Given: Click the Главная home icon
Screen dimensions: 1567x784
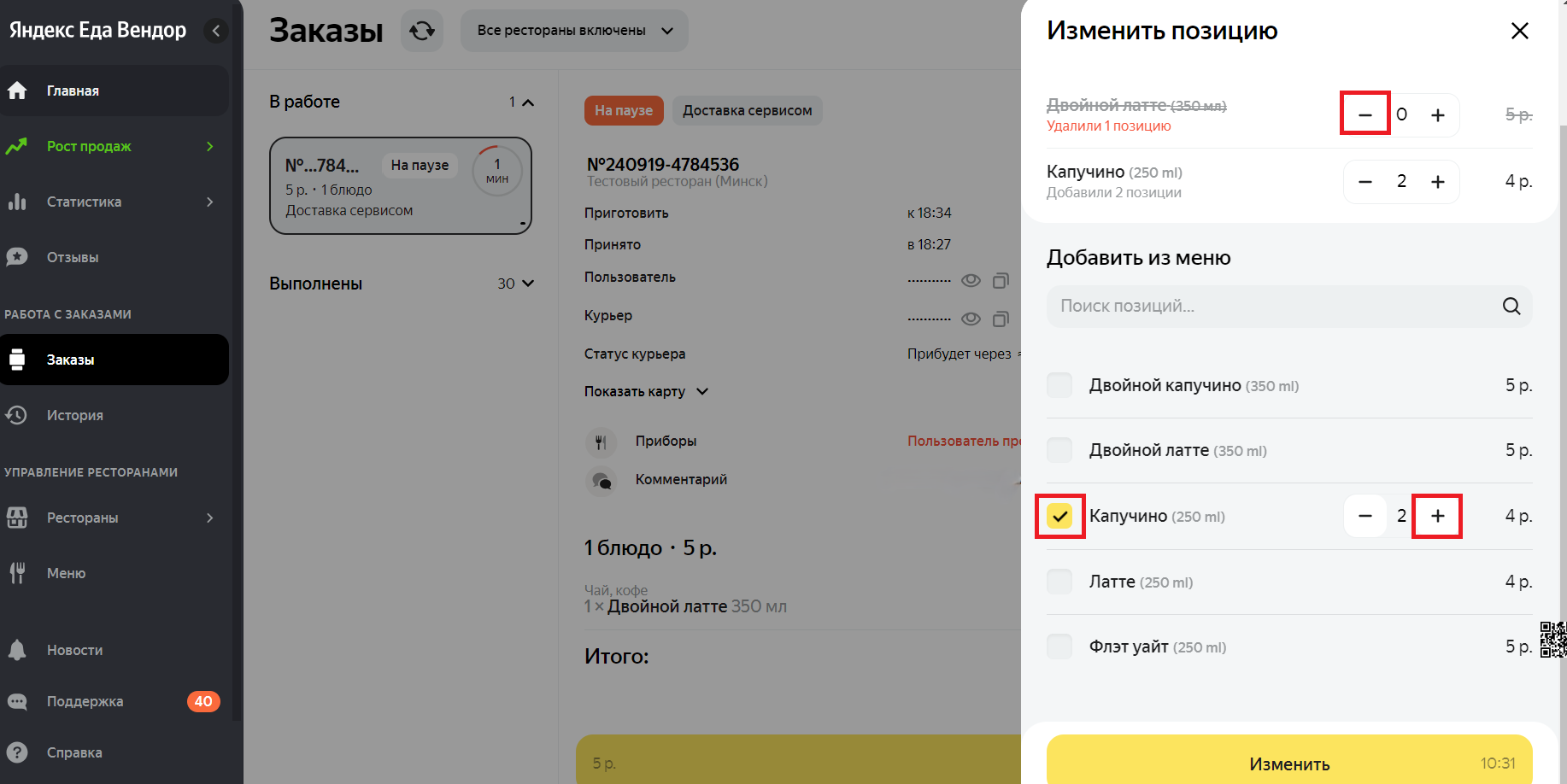Looking at the screenshot, I should (x=17, y=91).
